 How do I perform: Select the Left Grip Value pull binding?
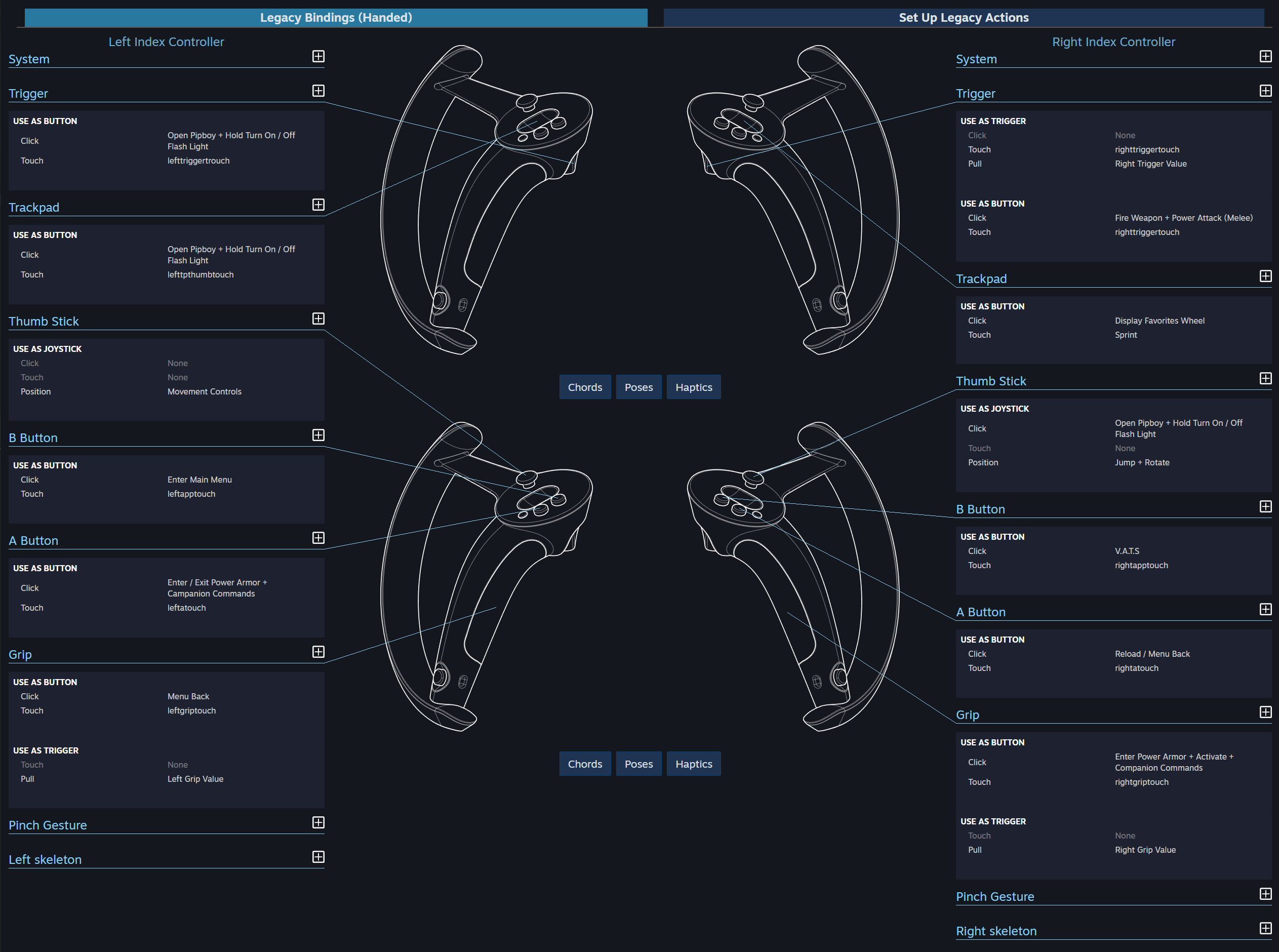pos(195,778)
